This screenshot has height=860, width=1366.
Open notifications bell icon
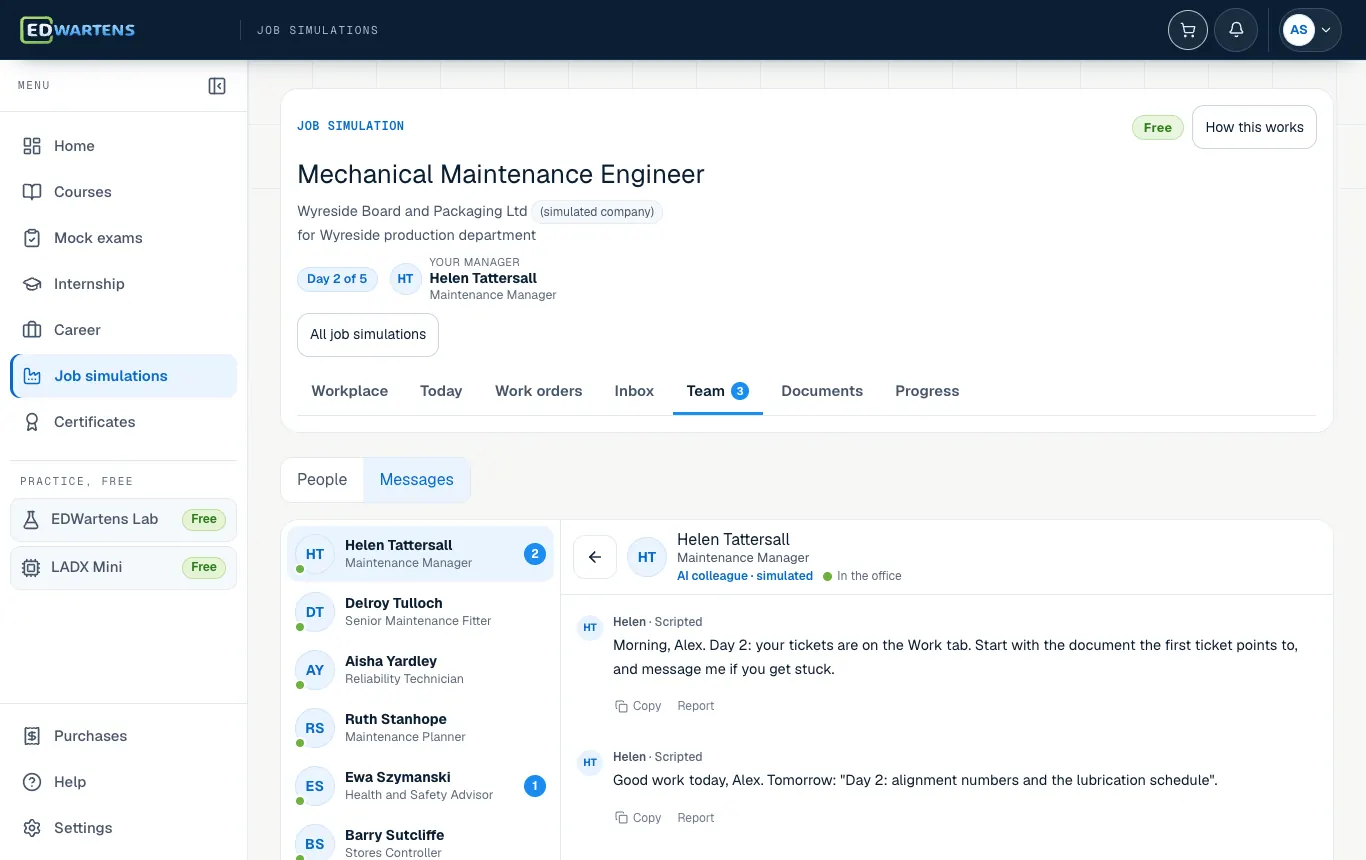tap(1236, 30)
